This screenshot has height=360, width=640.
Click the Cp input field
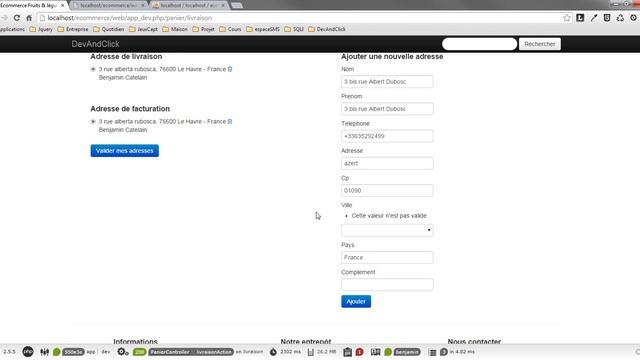click(387, 190)
